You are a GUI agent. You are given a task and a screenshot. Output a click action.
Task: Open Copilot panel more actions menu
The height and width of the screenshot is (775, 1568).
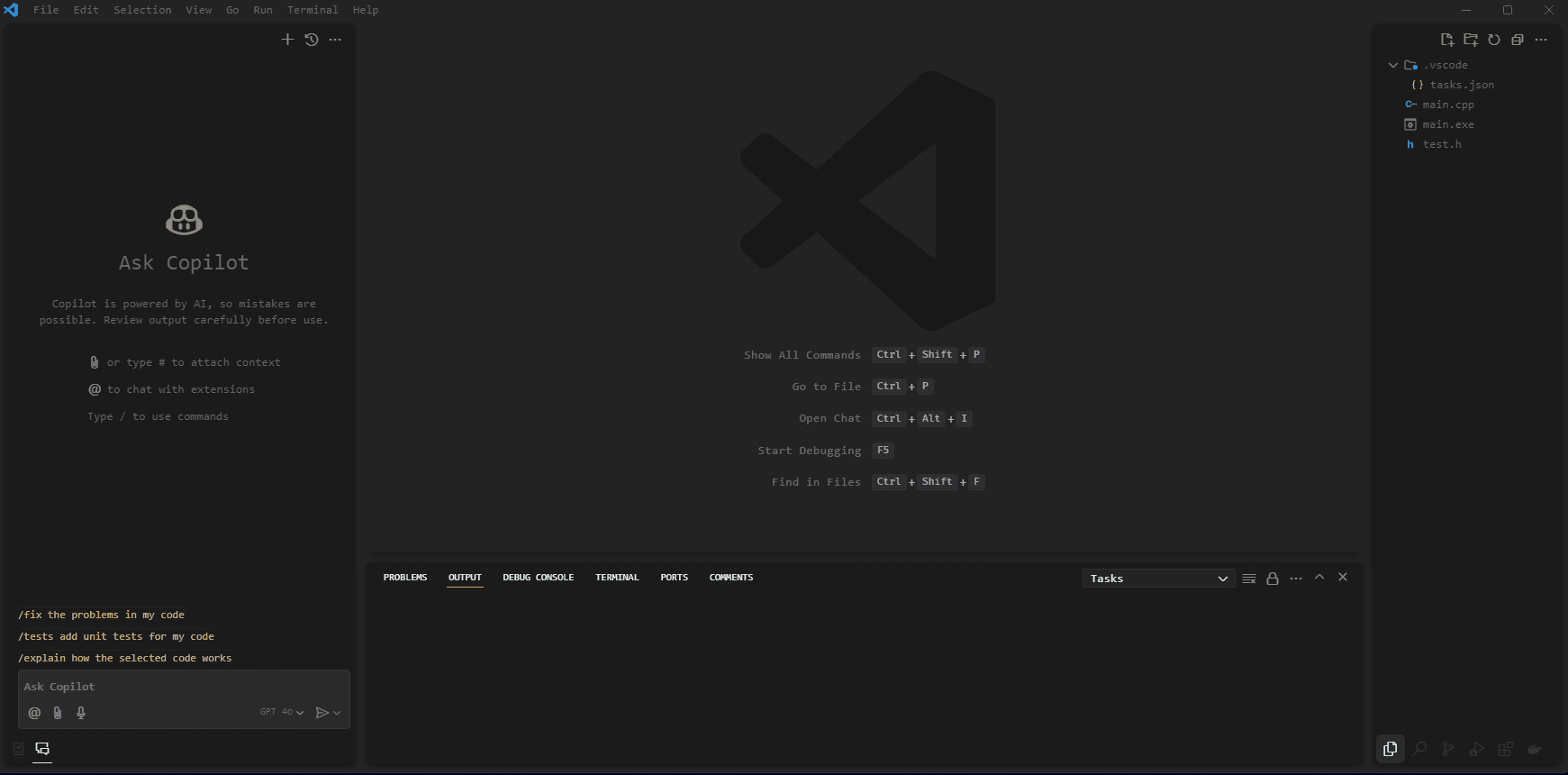click(335, 40)
